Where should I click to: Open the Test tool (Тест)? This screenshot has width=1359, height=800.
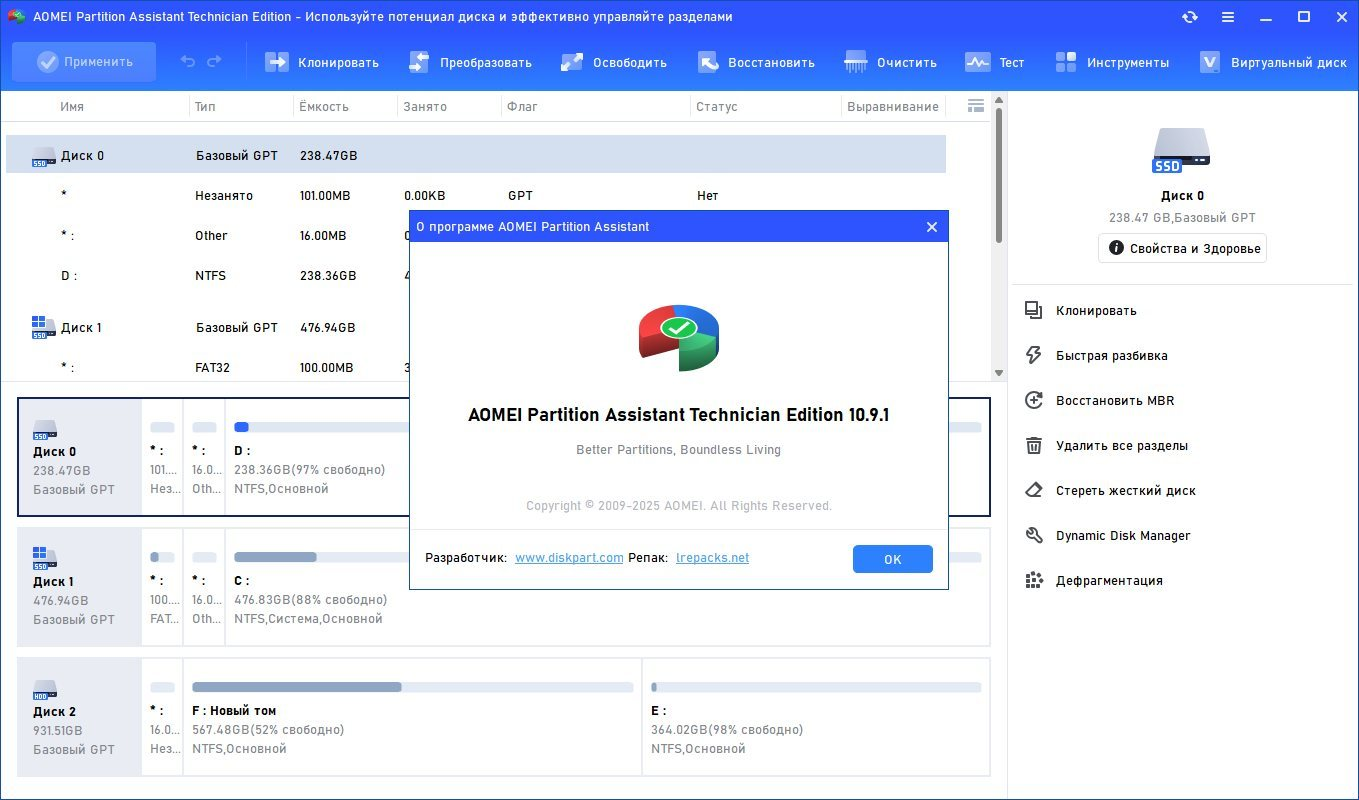coord(977,62)
